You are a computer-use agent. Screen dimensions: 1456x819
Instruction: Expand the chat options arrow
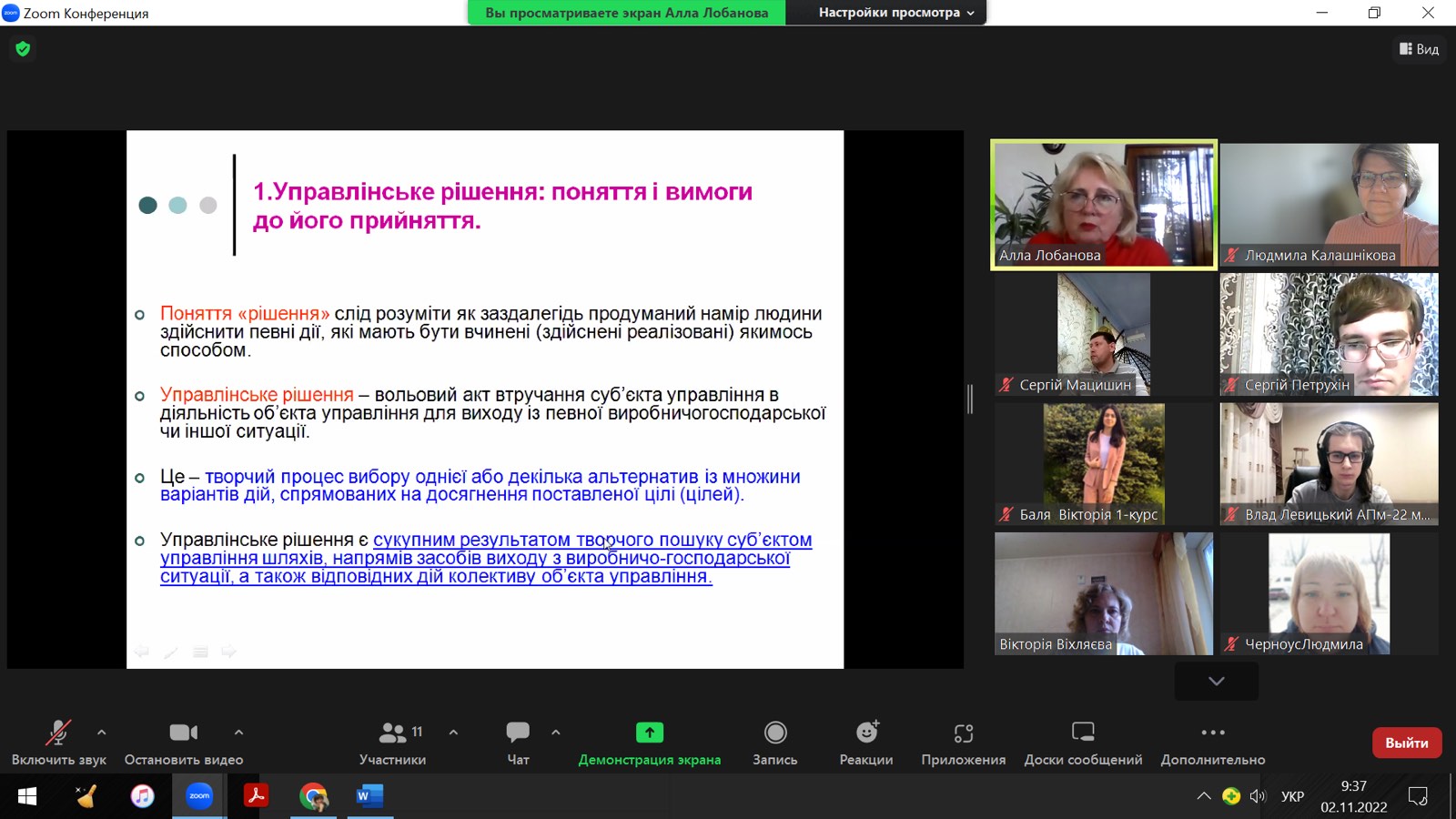pyautogui.click(x=556, y=732)
